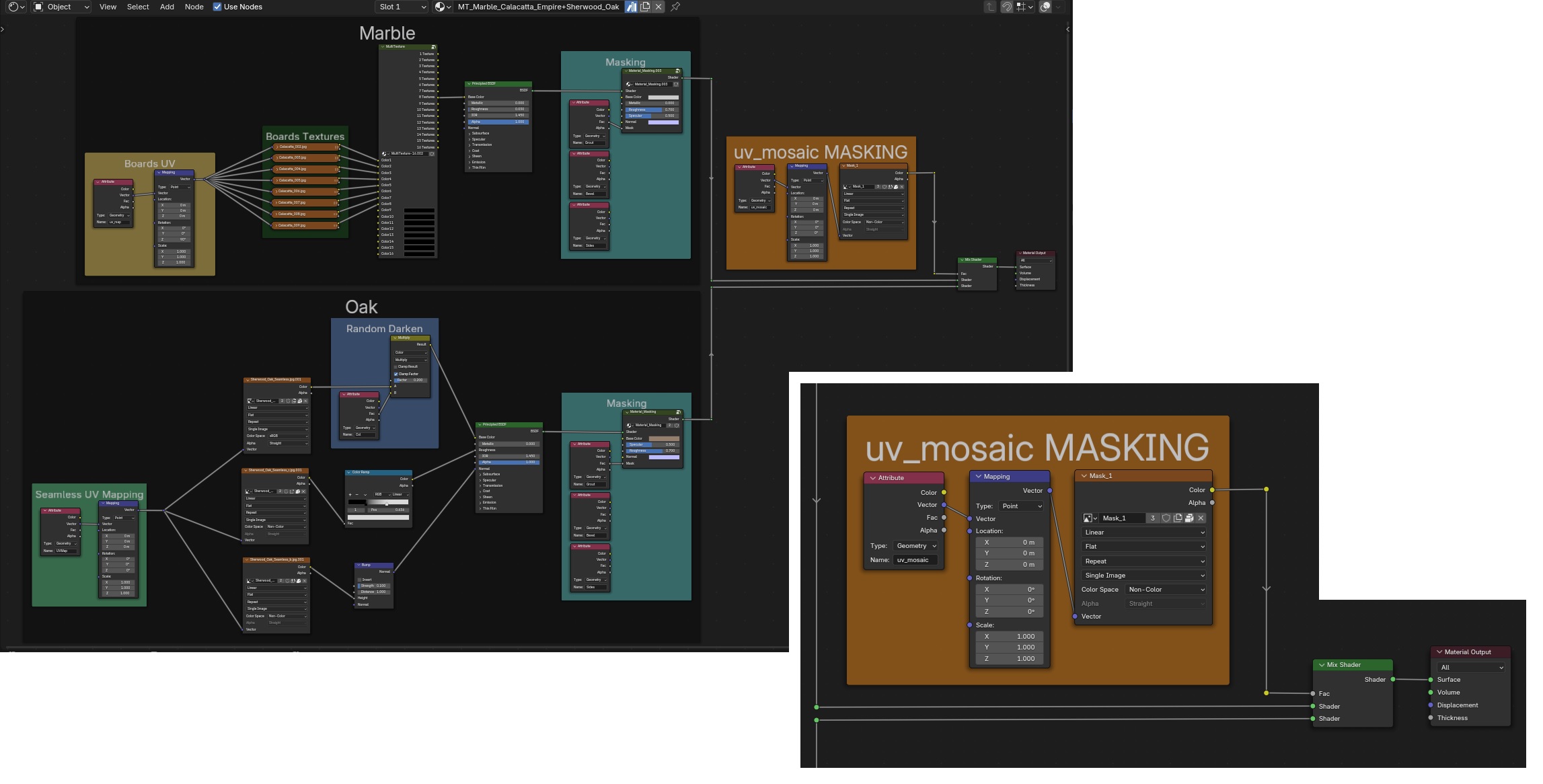Click Base Color swatch in Marble Material_Masking node
This screenshot has width=1543, height=784.
(663, 97)
